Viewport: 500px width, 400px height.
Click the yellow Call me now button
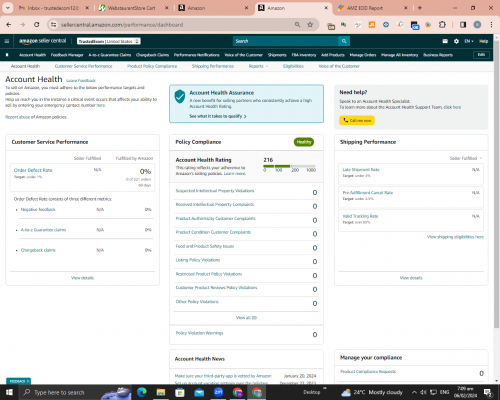pos(357,120)
